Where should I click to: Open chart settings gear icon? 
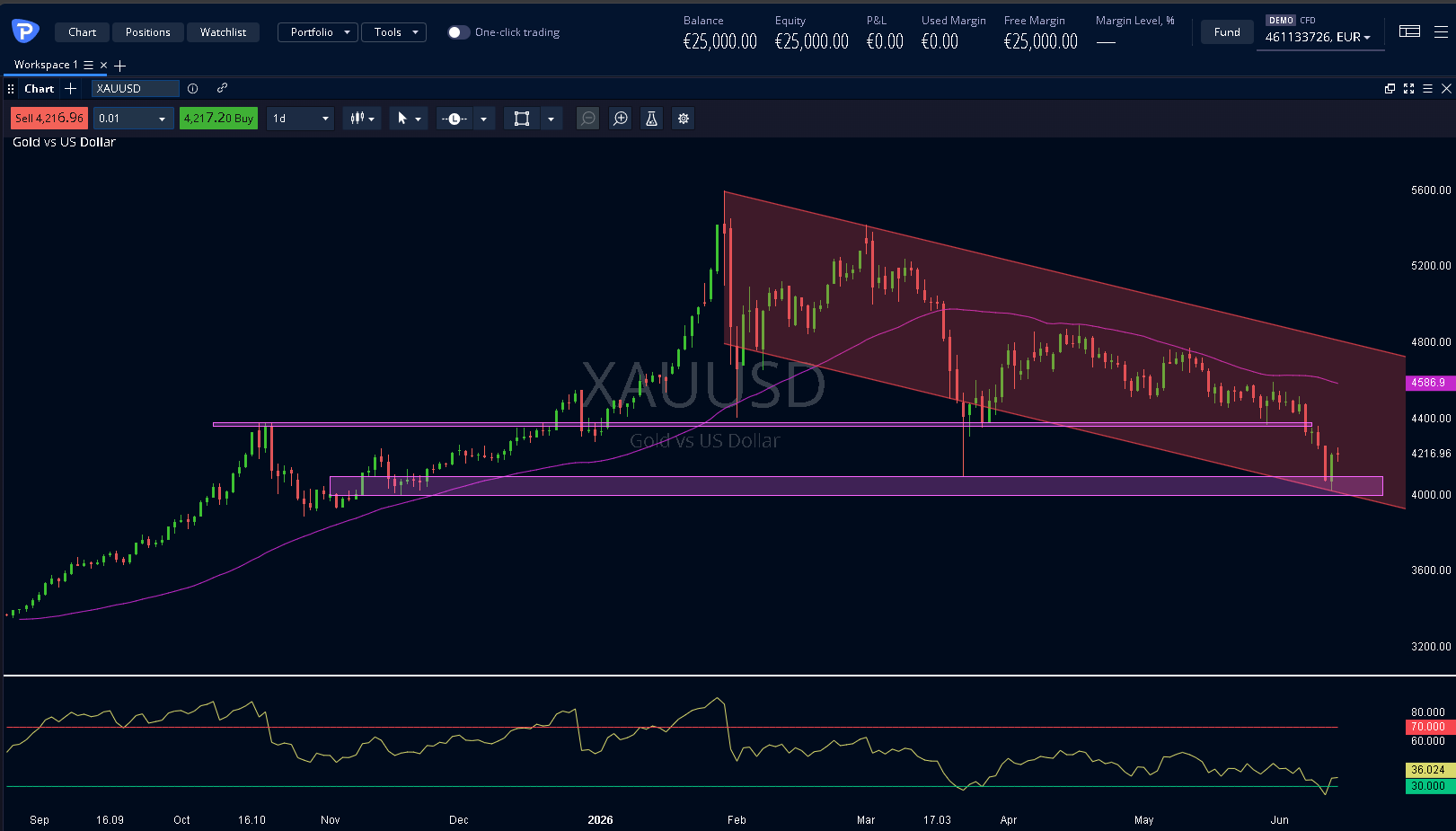684,119
